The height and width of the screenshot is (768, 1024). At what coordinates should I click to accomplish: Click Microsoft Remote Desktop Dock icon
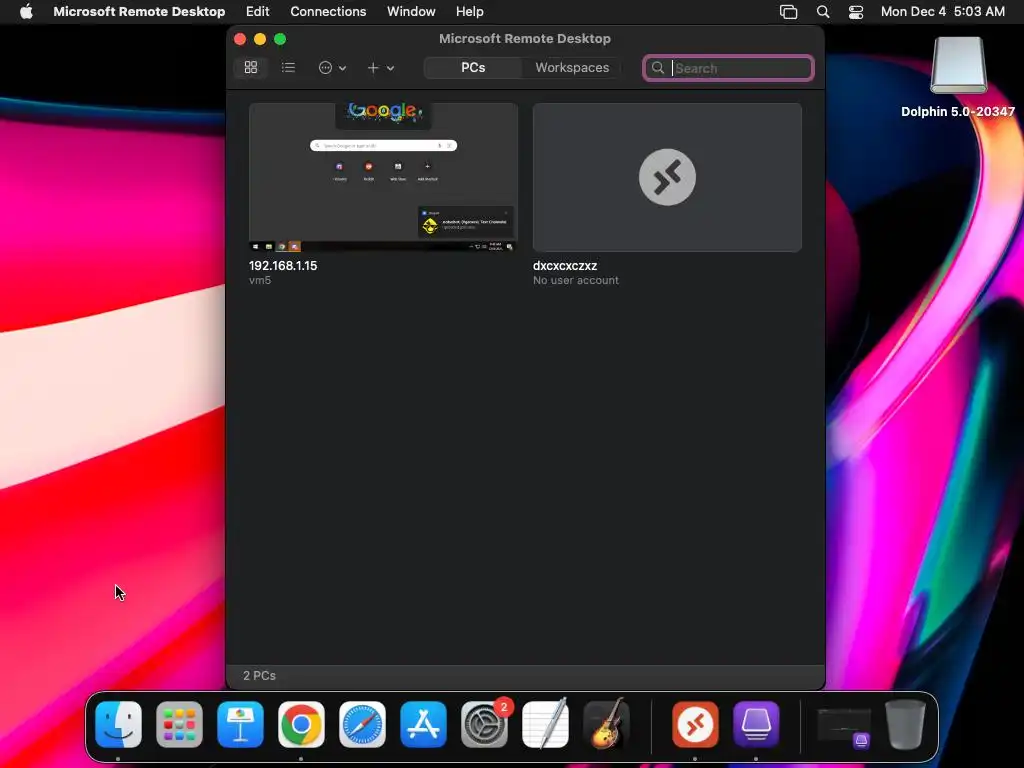point(695,724)
